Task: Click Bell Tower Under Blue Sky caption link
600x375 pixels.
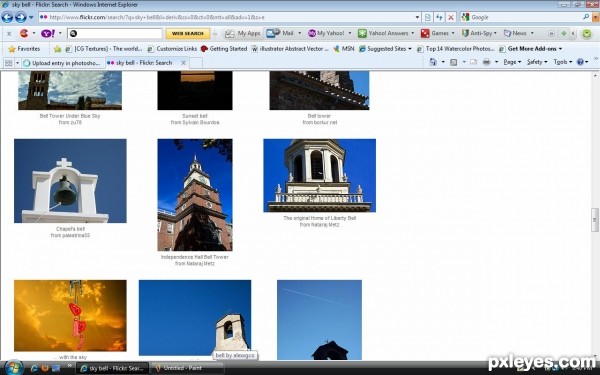Action: click(70, 116)
